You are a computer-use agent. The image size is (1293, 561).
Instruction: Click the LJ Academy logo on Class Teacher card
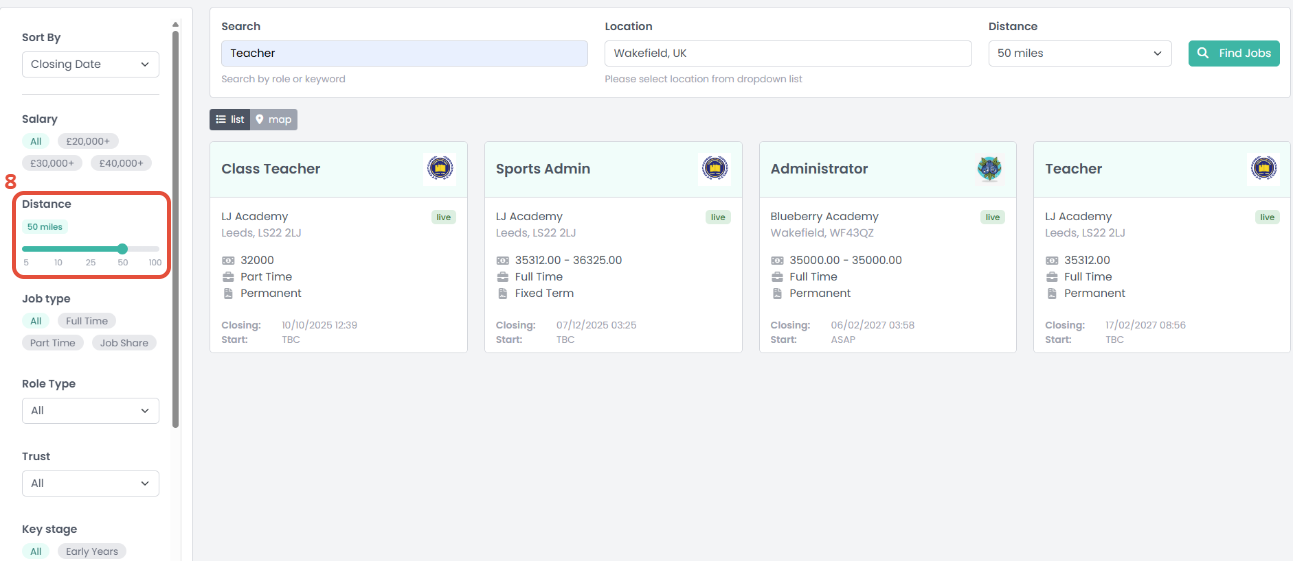pos(440,169)
